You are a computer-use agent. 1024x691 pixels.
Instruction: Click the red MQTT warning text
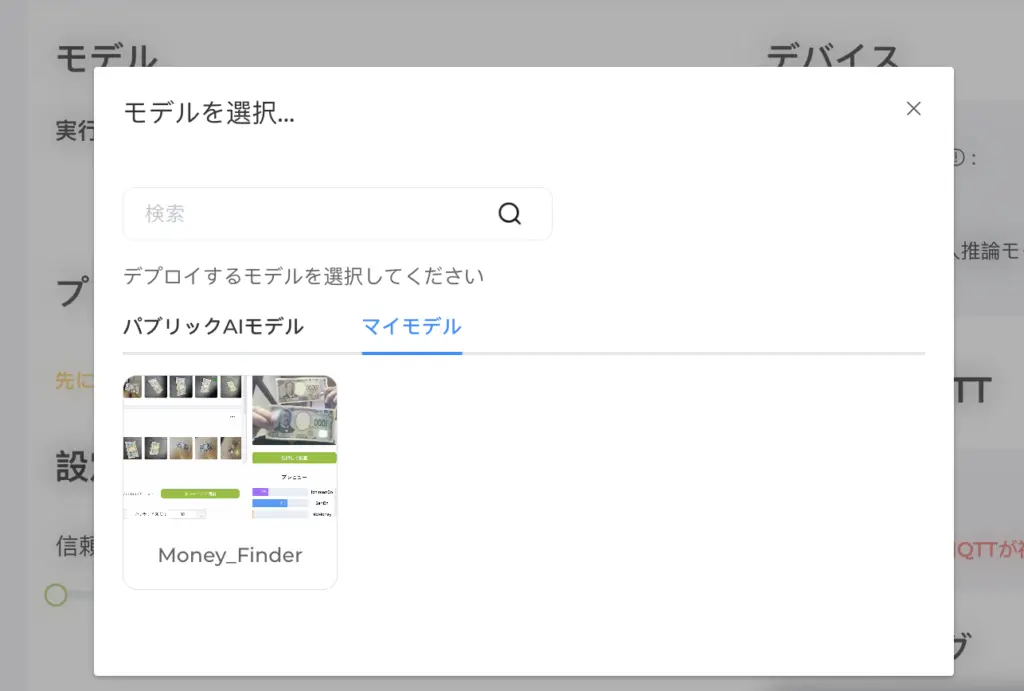989,549
